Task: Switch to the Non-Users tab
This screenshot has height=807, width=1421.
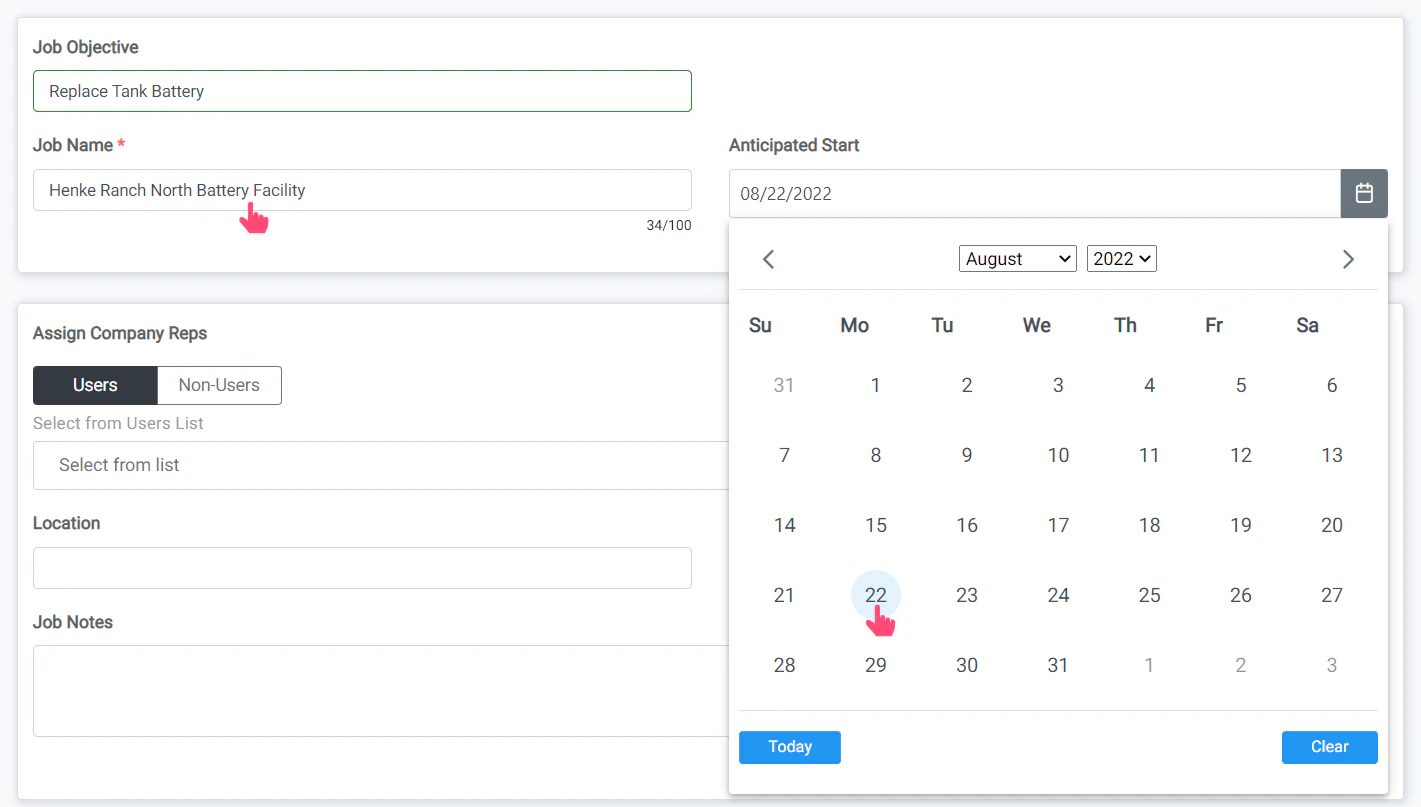Action: pos(219,385)
